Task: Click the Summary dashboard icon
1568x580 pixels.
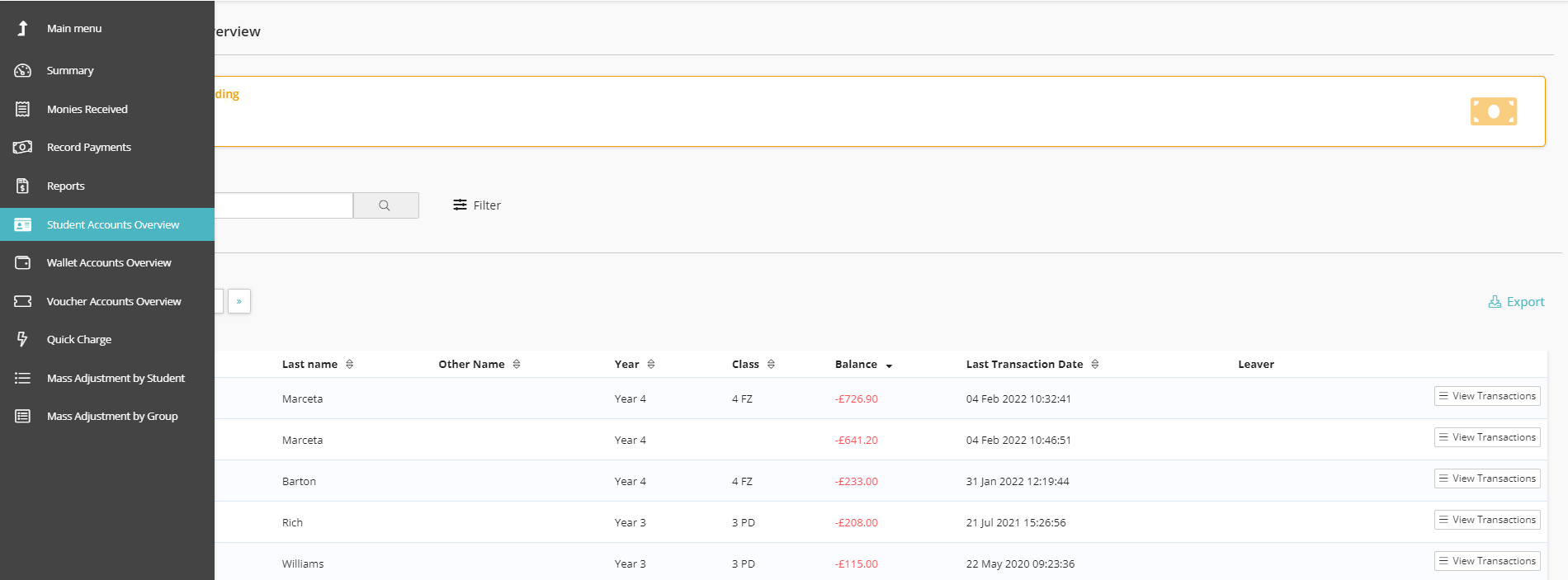Action: (22, 71)
